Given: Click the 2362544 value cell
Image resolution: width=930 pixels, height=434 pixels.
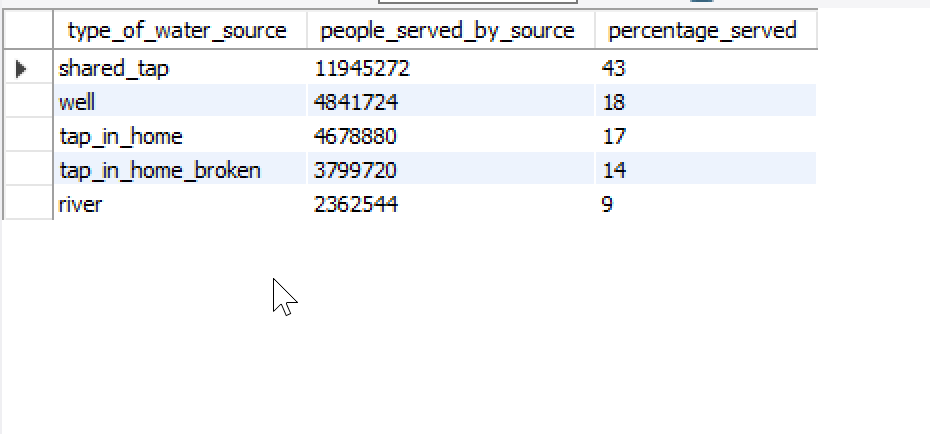Looking at the screenshot, I should [355, 204].
